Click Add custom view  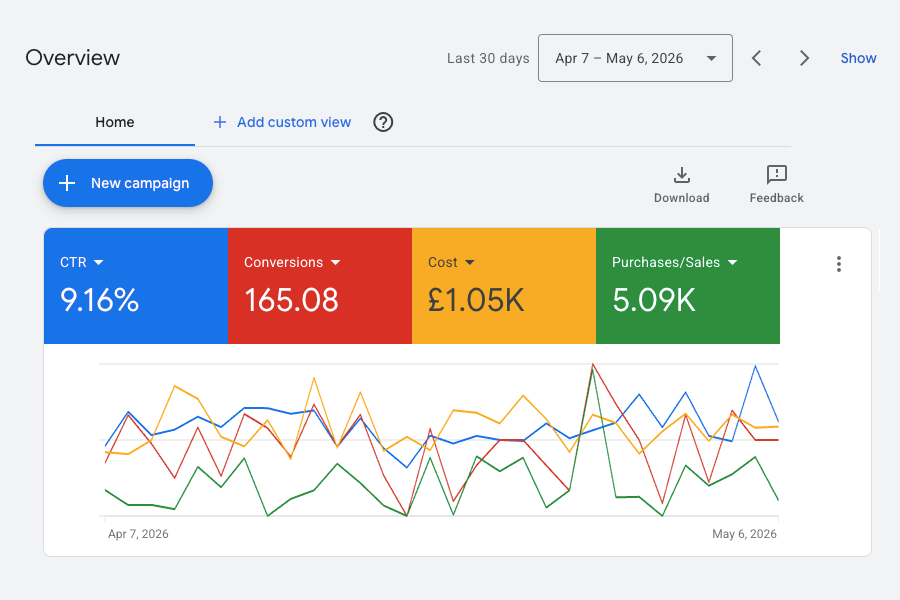tap(282, 122)
